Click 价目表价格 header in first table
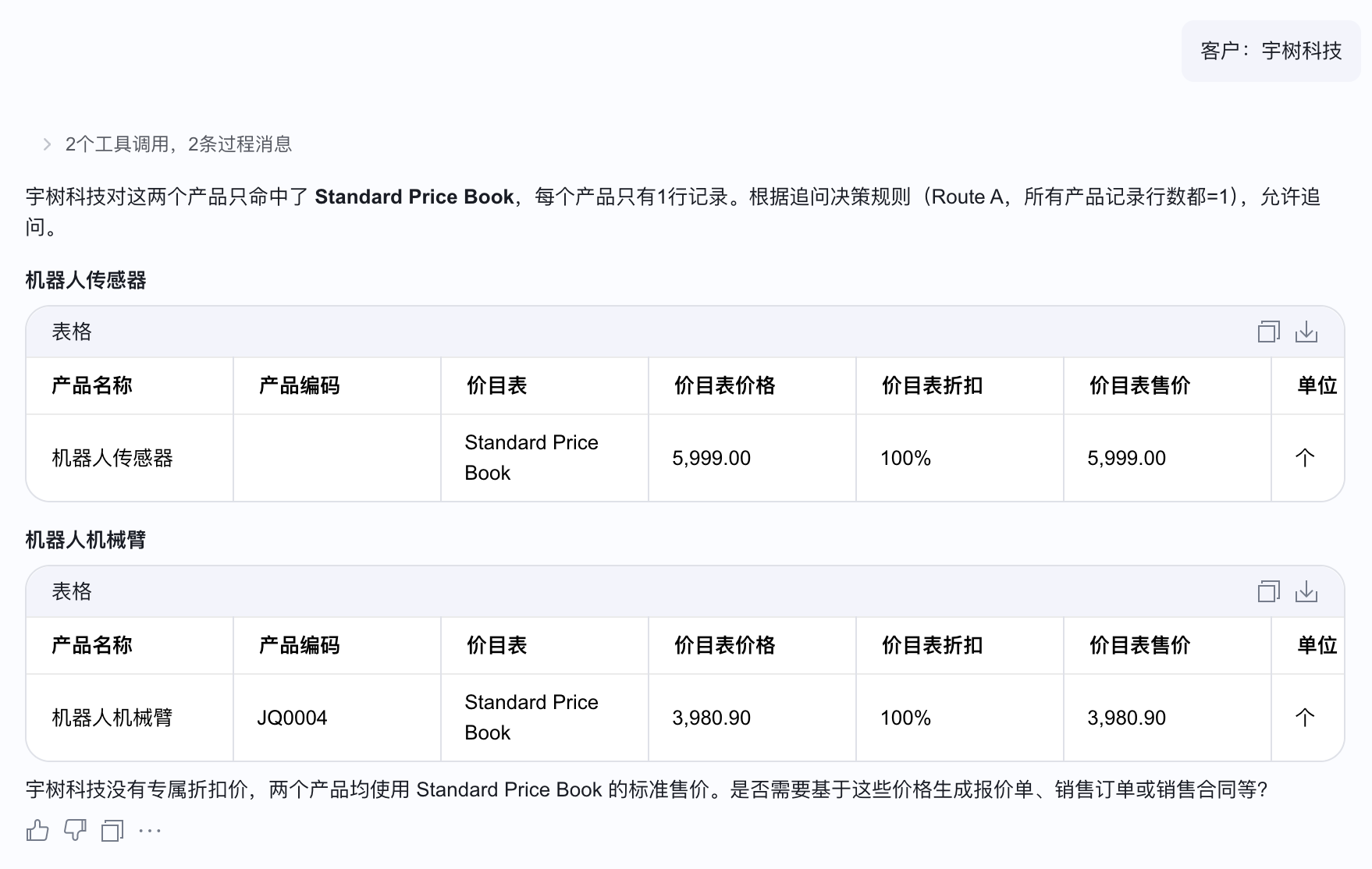Screen dimensions: 1372x869 click(725, 385)
